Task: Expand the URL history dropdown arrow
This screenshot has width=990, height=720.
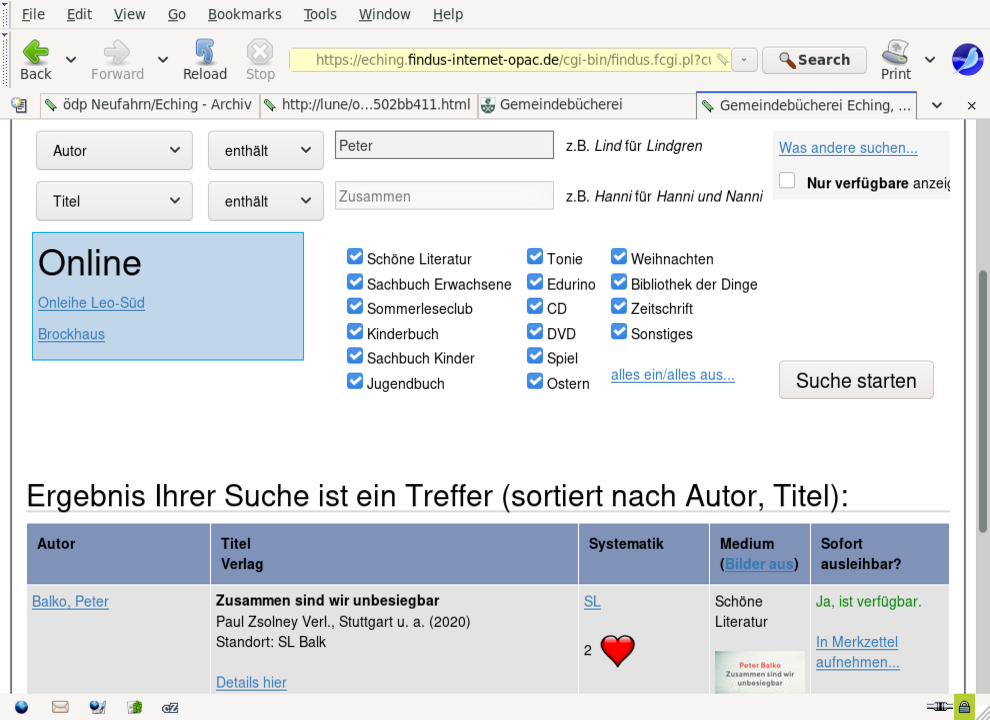Action: (x=744, y=60)
